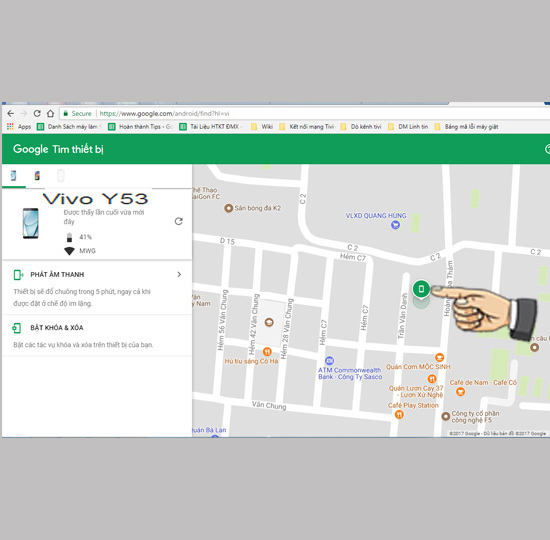Click the school marker near Hẻm 42 Văn Chung

[x=269, y=322]
